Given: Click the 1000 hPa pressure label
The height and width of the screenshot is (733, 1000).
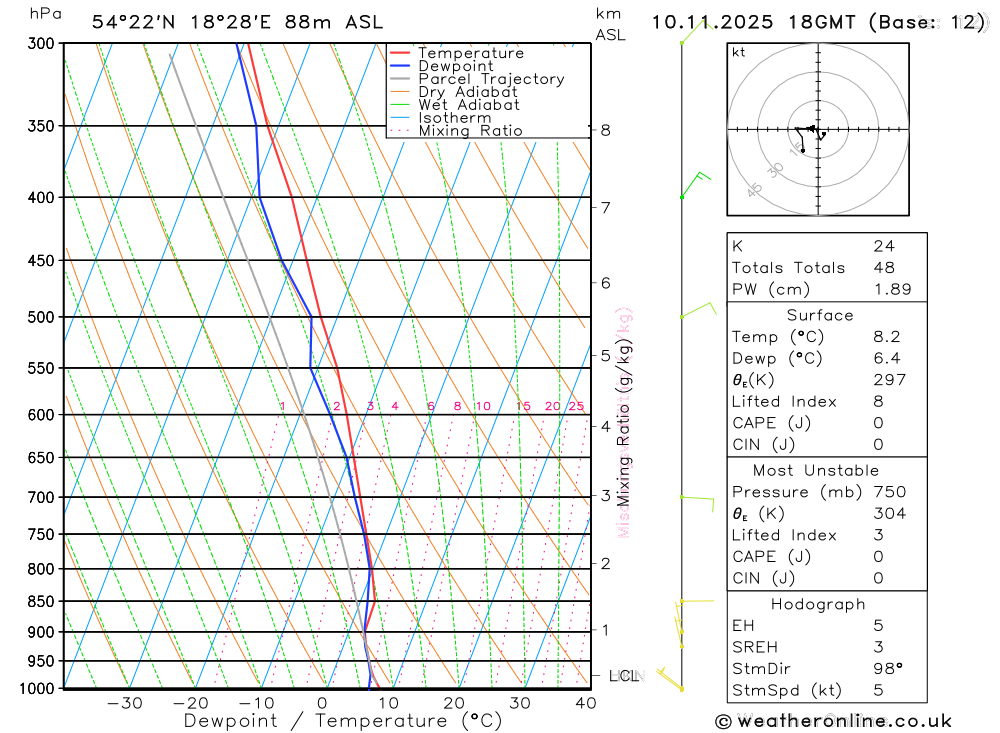Looking at the screenshot, I should (x=37, y=689).
